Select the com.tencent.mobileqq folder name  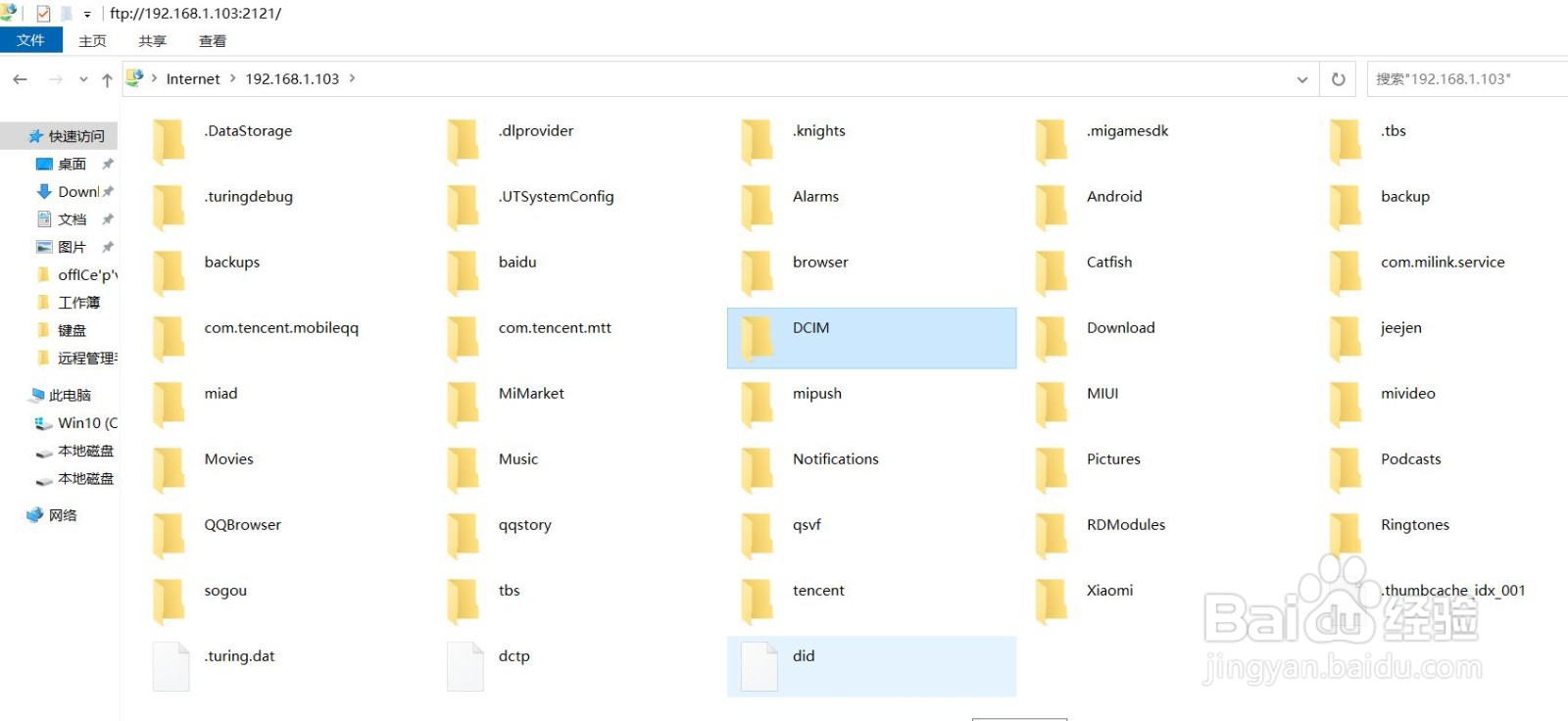click(x=281, y=327)
